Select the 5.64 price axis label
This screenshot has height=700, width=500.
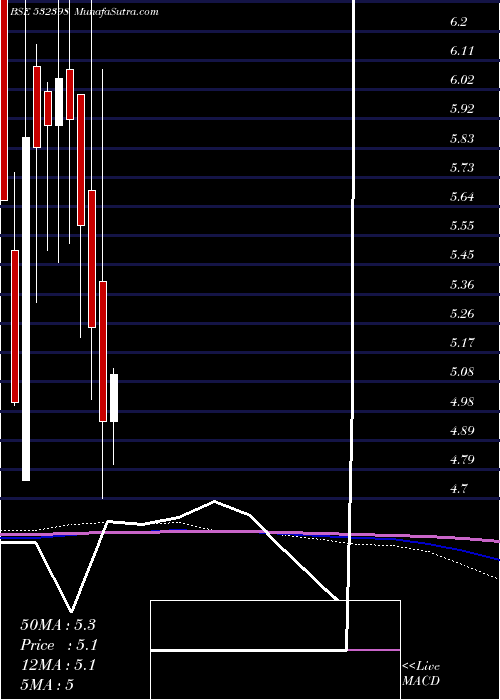point(462,196)
